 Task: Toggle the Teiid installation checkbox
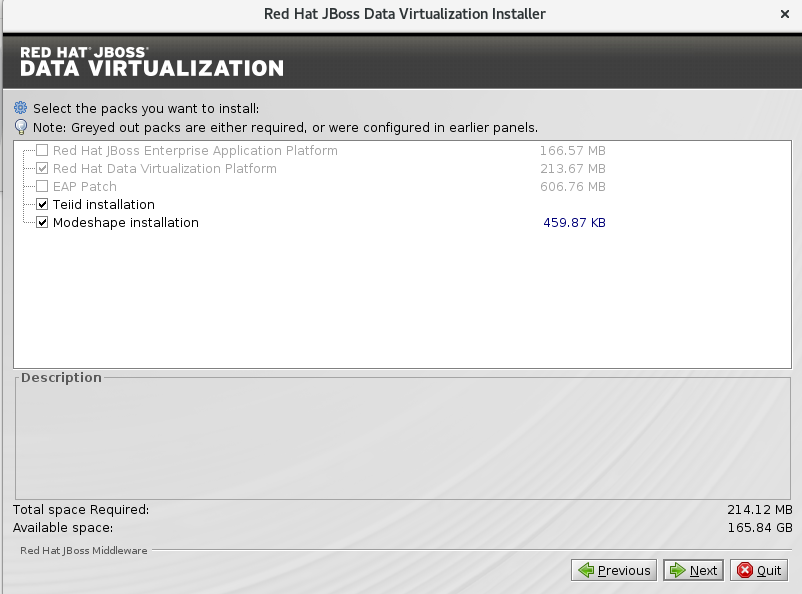(42, 205)
